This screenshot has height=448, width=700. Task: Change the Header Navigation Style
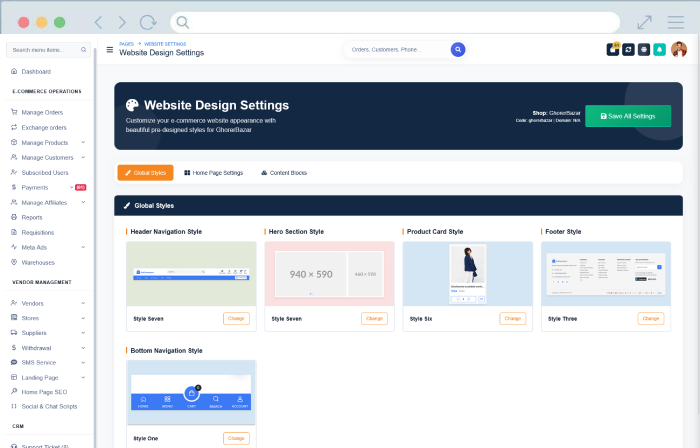click(236, 318)
